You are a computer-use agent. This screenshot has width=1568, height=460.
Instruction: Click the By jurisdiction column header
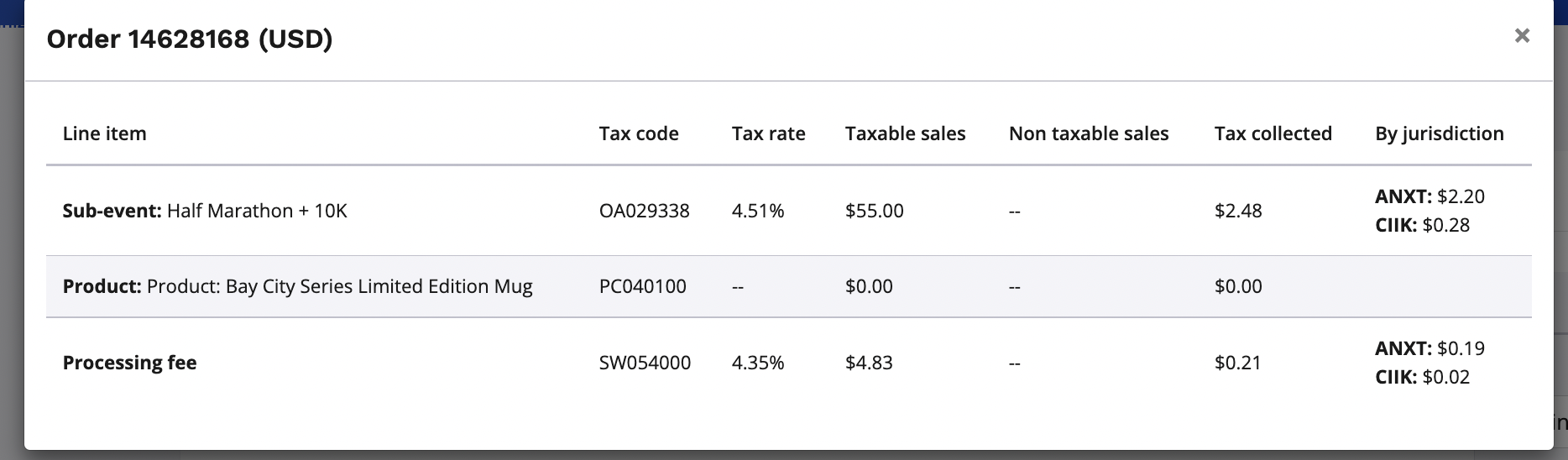click(x=1439, y=133)
